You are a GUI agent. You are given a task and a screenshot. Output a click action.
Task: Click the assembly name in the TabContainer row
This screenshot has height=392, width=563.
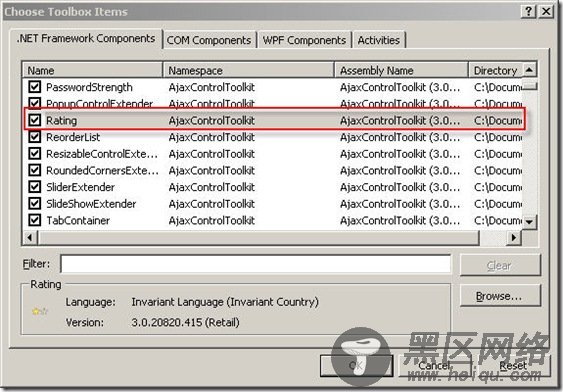(400, 220)
